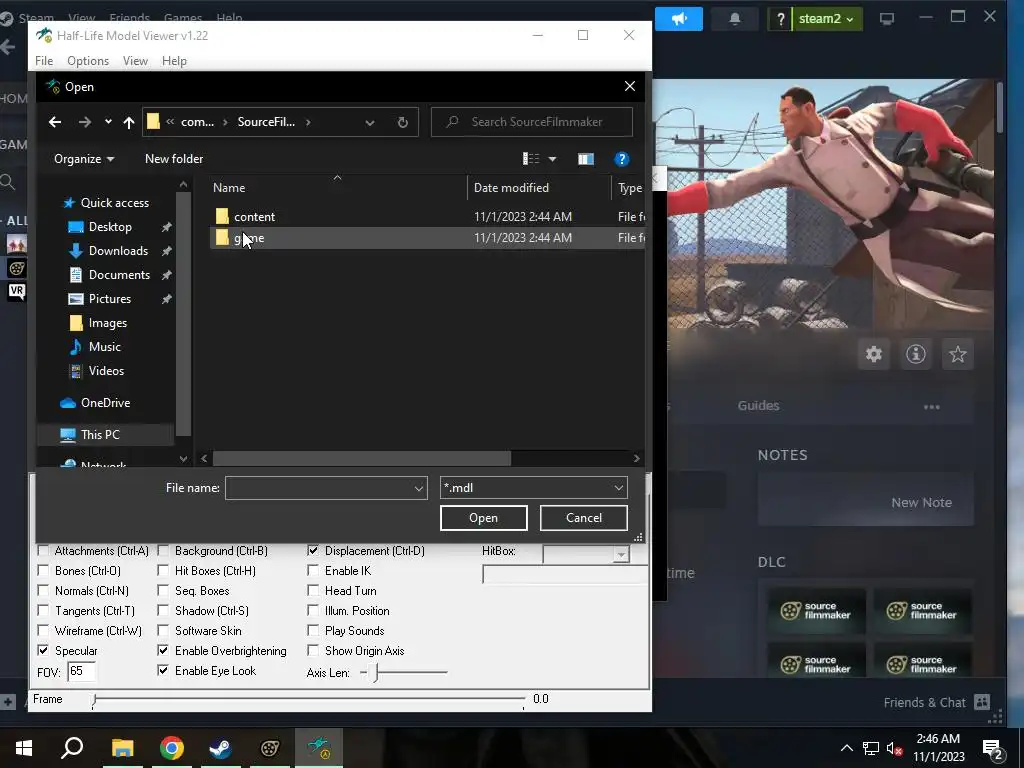Expand view options dropdown arrow
Viewport: 1024px width, 768px height.
(552, 159)
